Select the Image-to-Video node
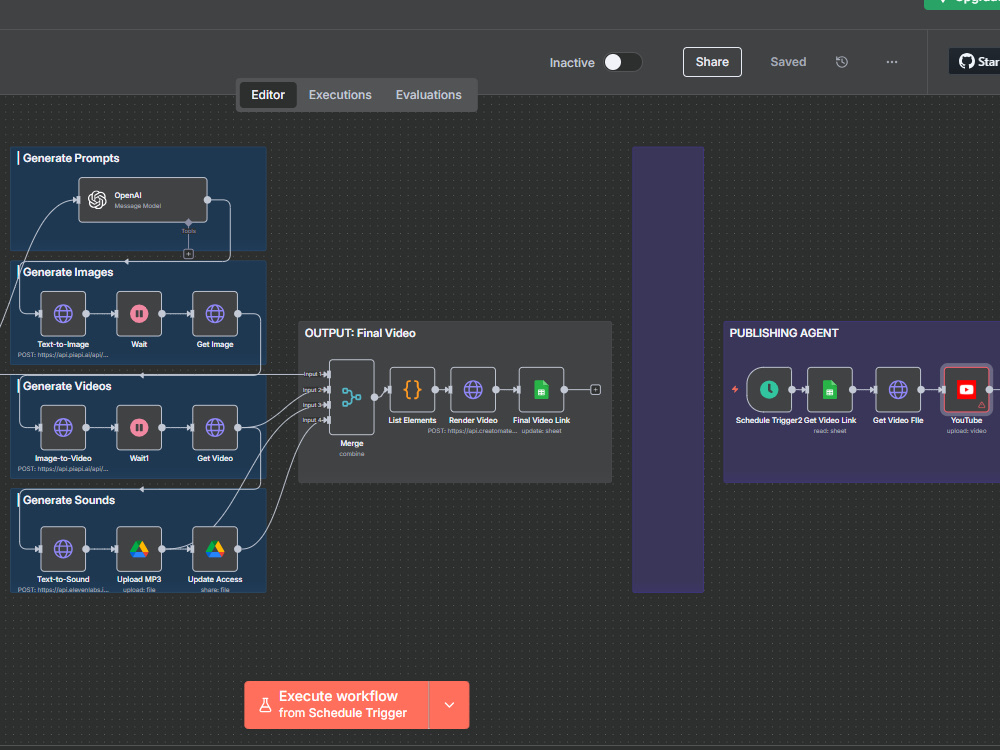 coord(63,427)
